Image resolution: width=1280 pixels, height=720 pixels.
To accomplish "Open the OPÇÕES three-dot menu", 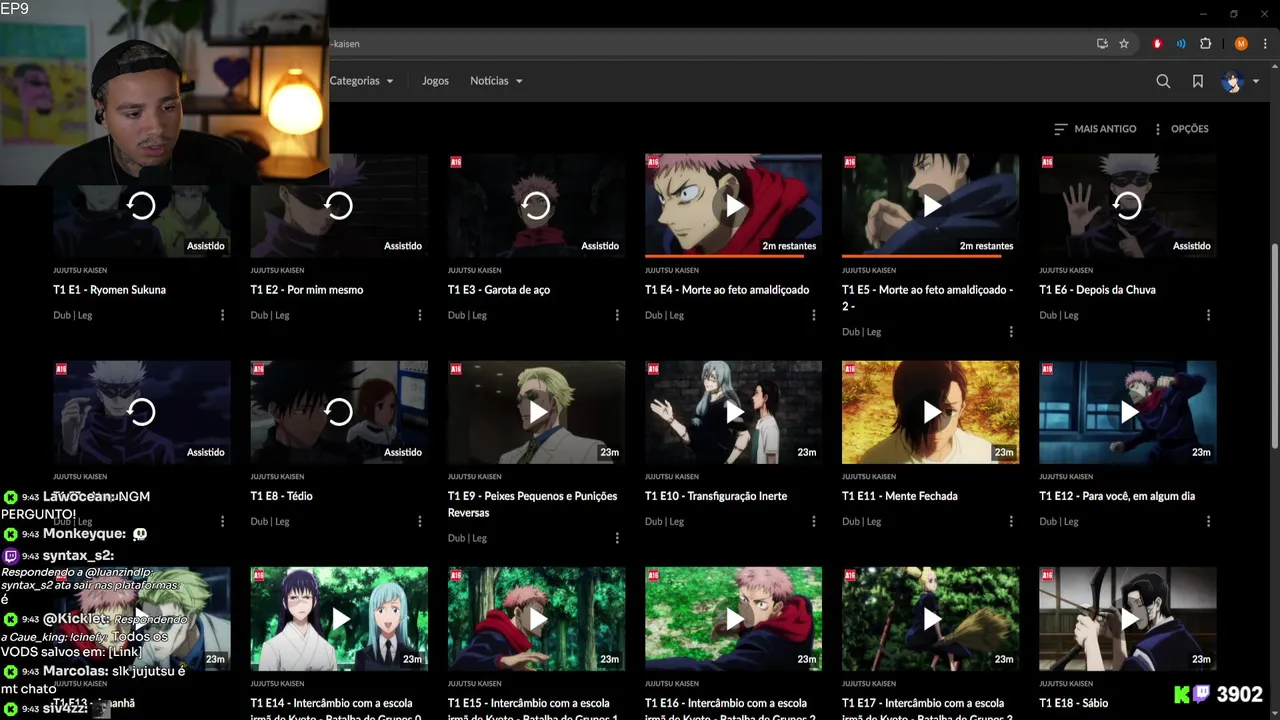I will [x=1180, y=129].
